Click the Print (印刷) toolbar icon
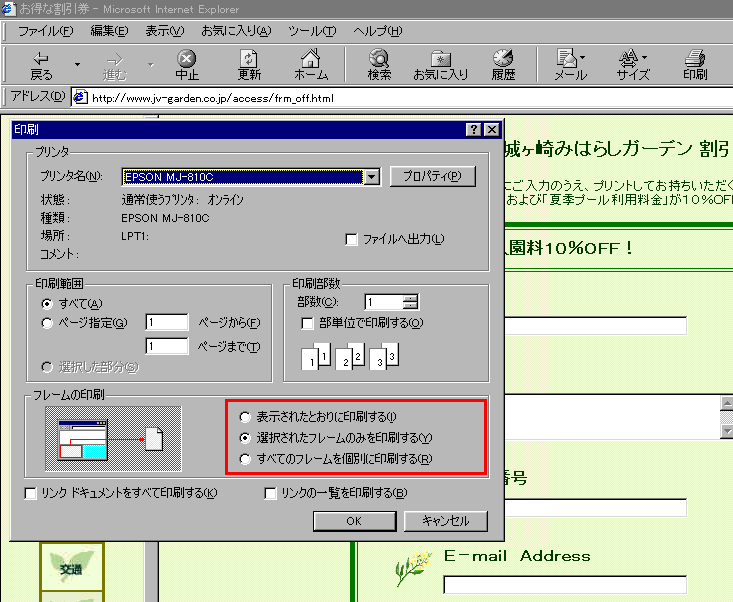Image resolution: width=733 pixels, height=602 pixels. click(x=695, y=64)
